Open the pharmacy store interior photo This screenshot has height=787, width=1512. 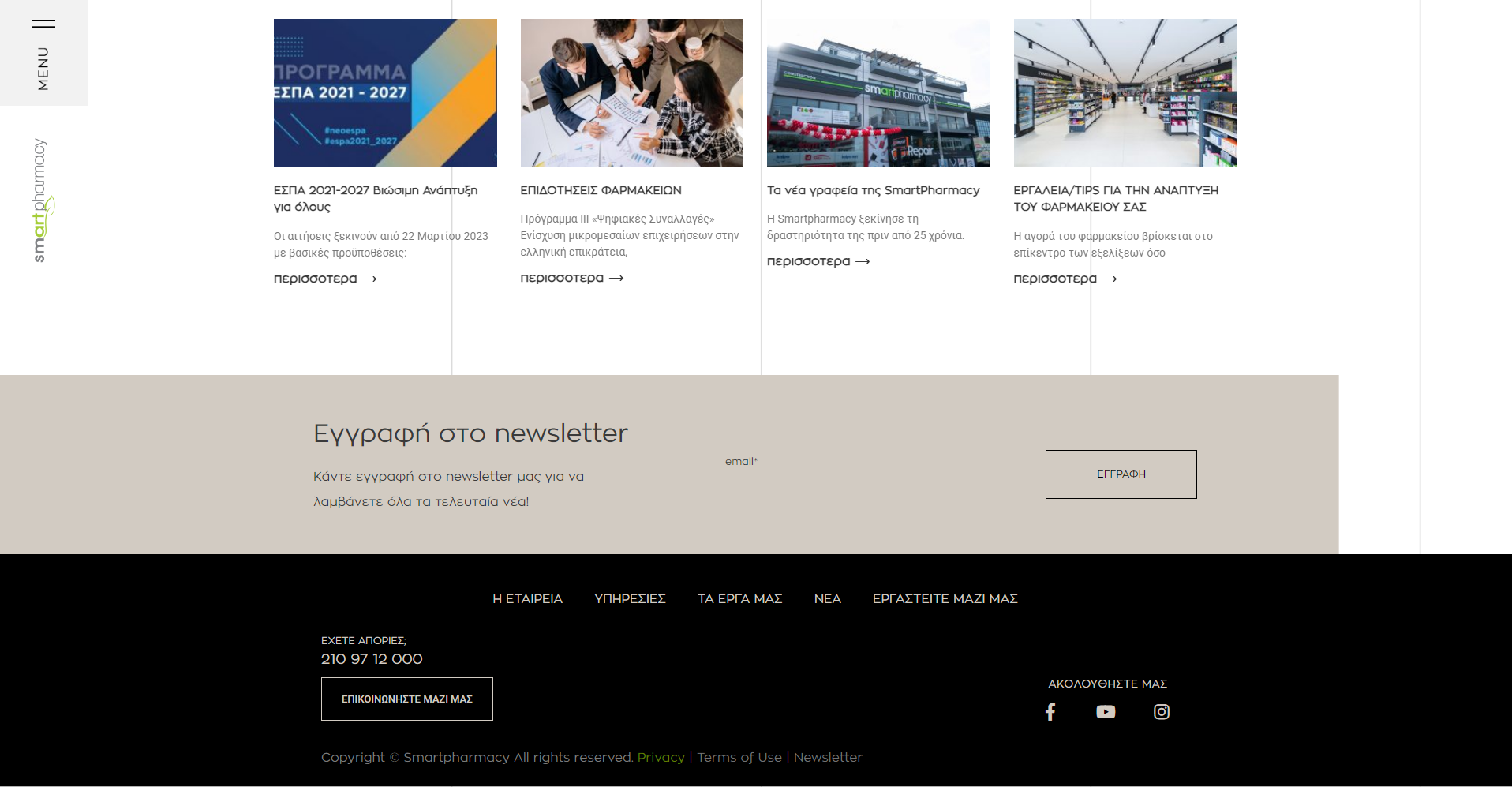click(x=1125, y=92)
